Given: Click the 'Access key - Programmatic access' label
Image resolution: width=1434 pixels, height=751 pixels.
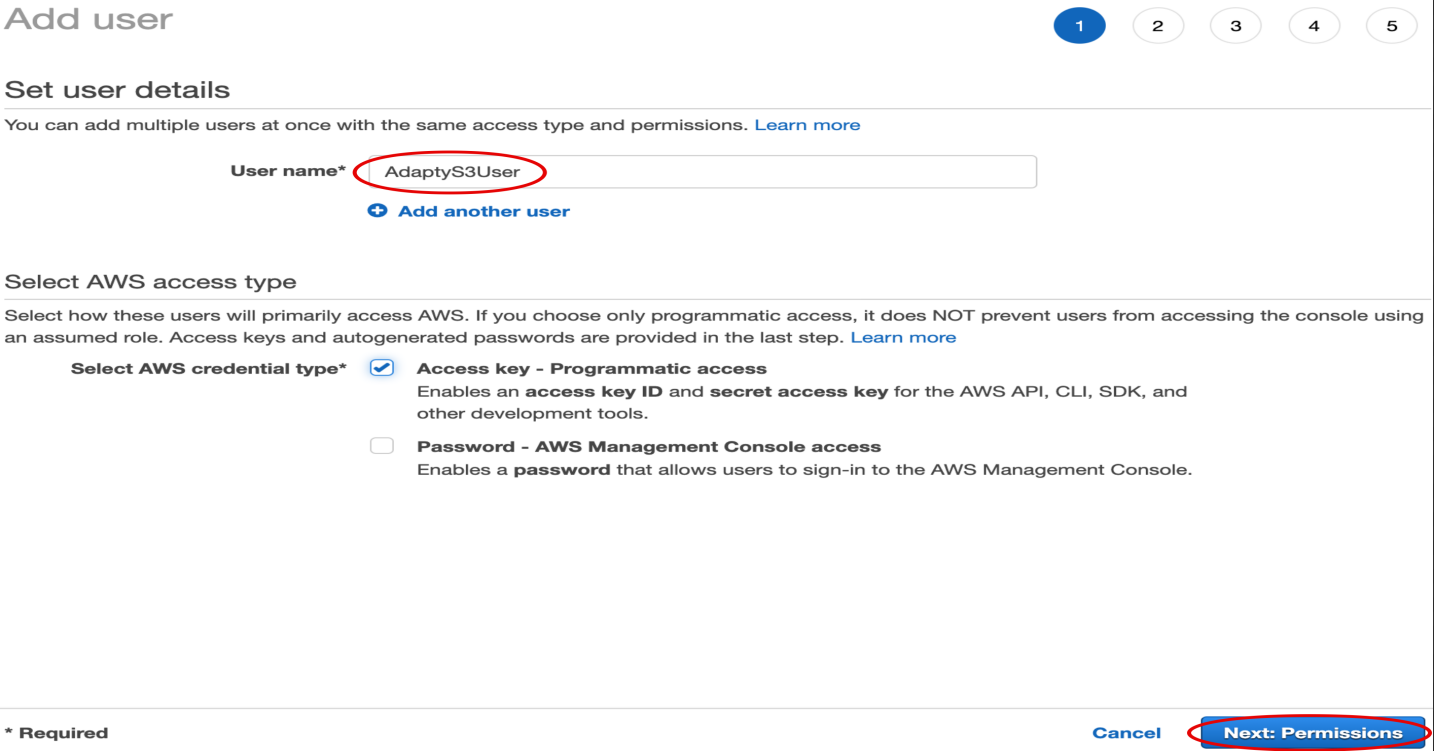Looking at the screenshot, I should (591, 369).
